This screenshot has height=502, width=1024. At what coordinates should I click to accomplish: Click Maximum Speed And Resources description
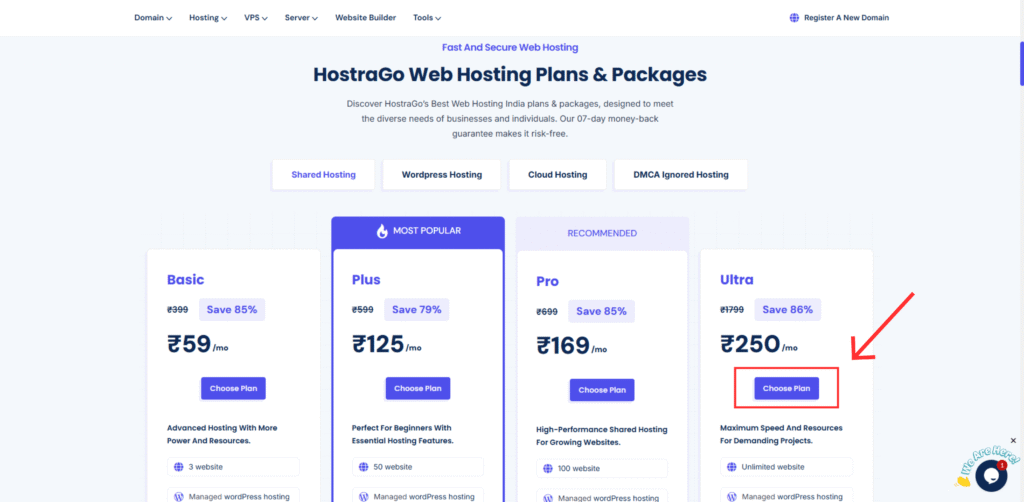pos(781,434)
